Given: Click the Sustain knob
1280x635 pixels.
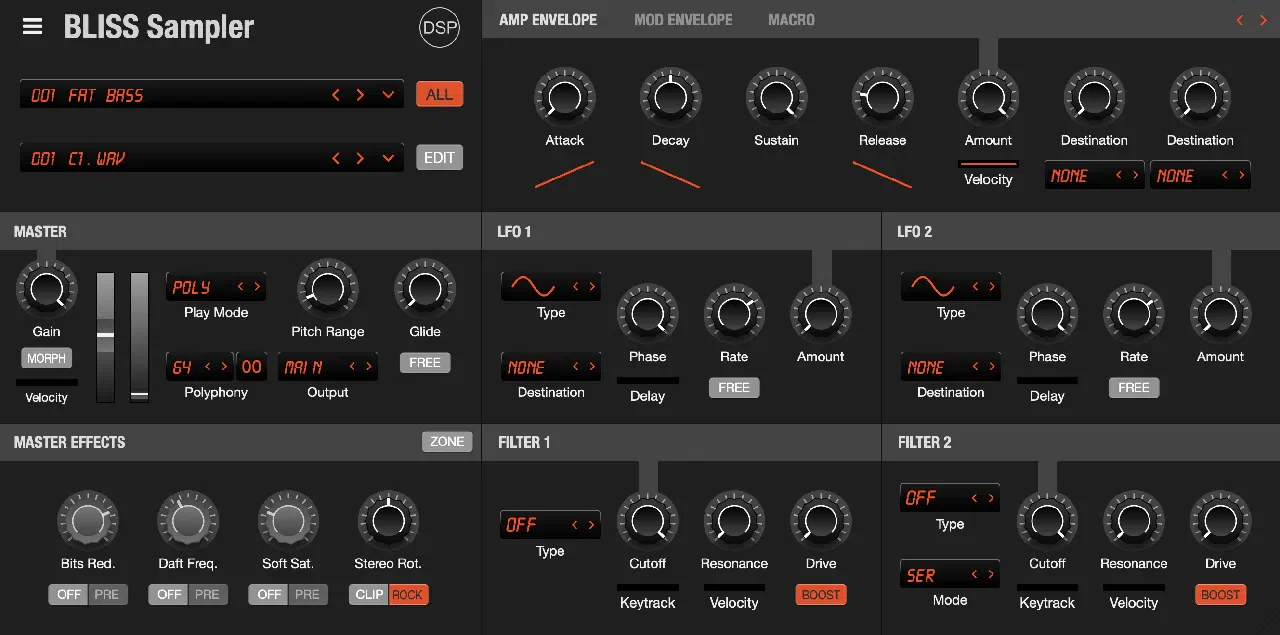Looking at the screenshot, I should 776,97.
